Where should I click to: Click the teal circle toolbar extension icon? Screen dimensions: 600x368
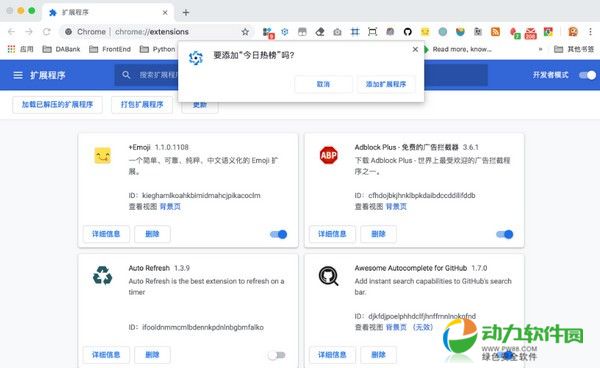click(443, 32)
